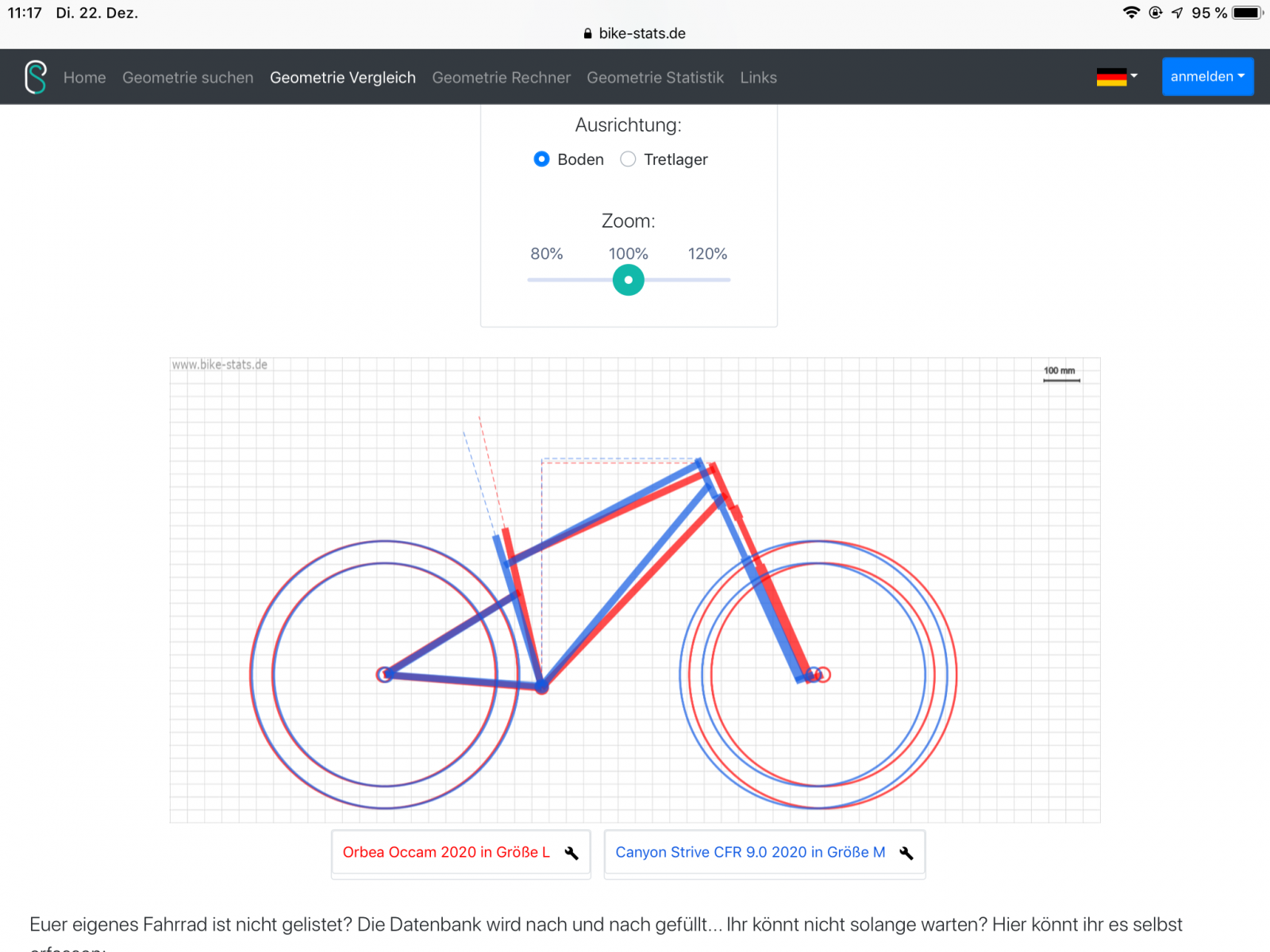Click the zoom slider handle
Viewport: 1270px width, 952px height.
[x=628, y=280]
